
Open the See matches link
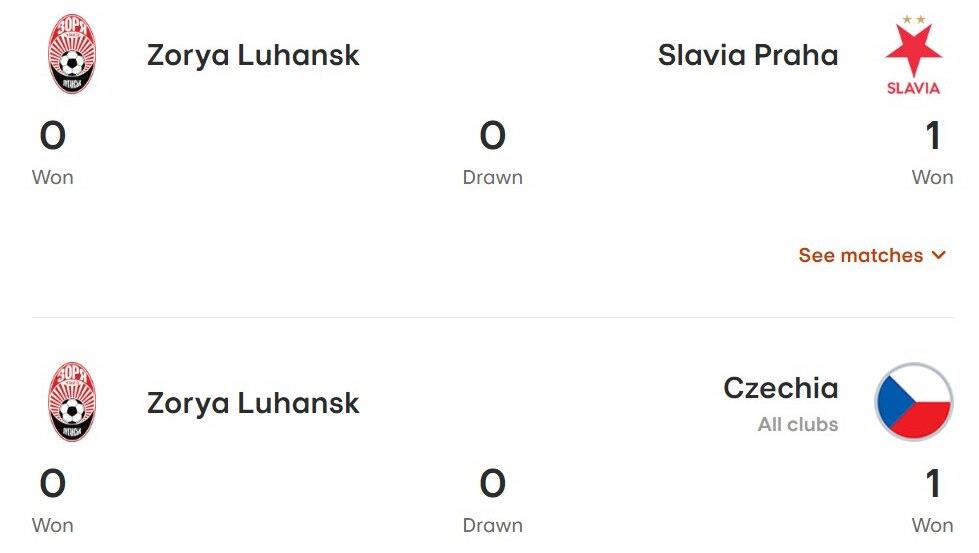pyautogui.click(x=860, y=255)
